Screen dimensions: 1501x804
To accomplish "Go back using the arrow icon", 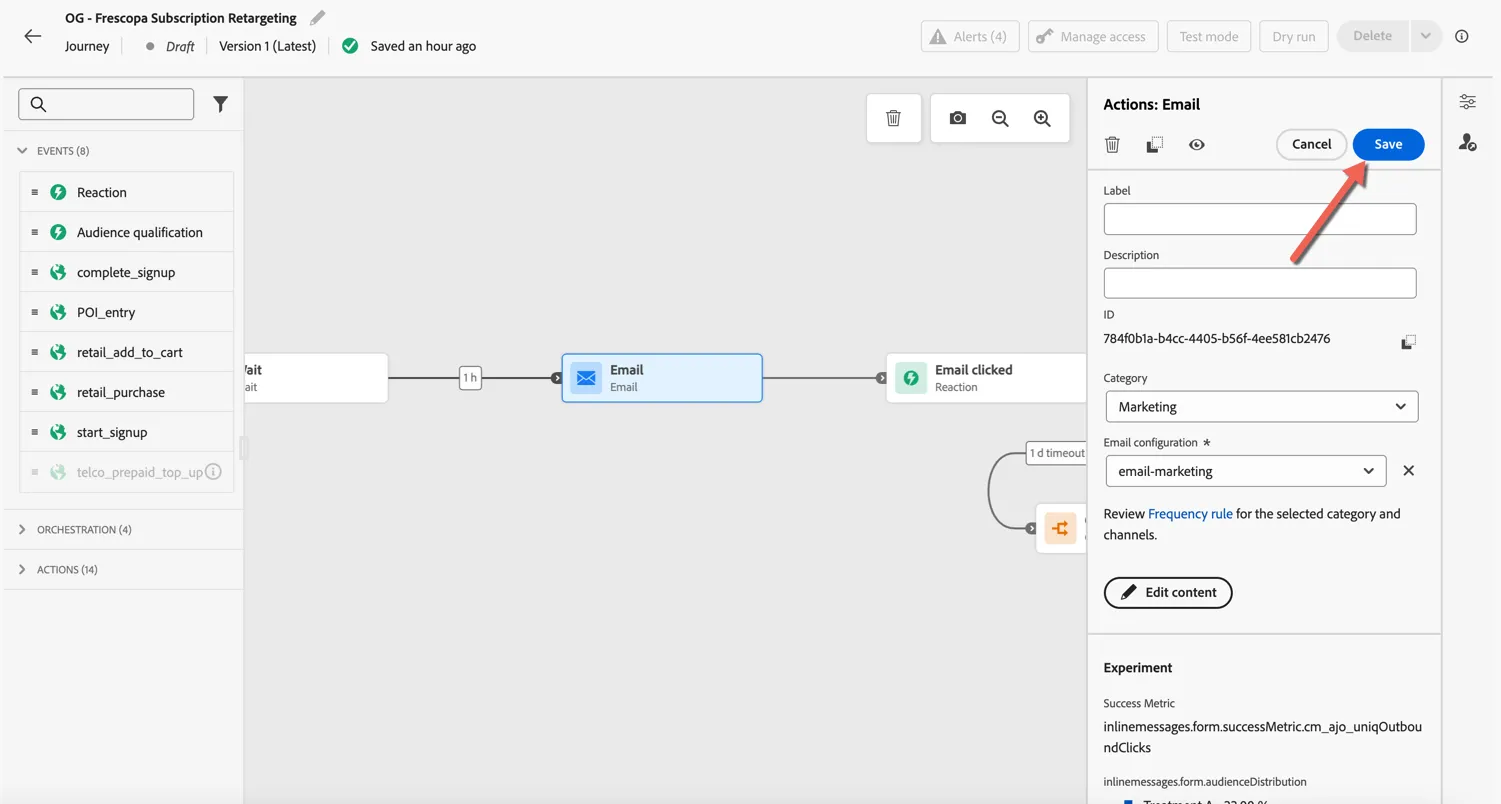I will 33,37.
